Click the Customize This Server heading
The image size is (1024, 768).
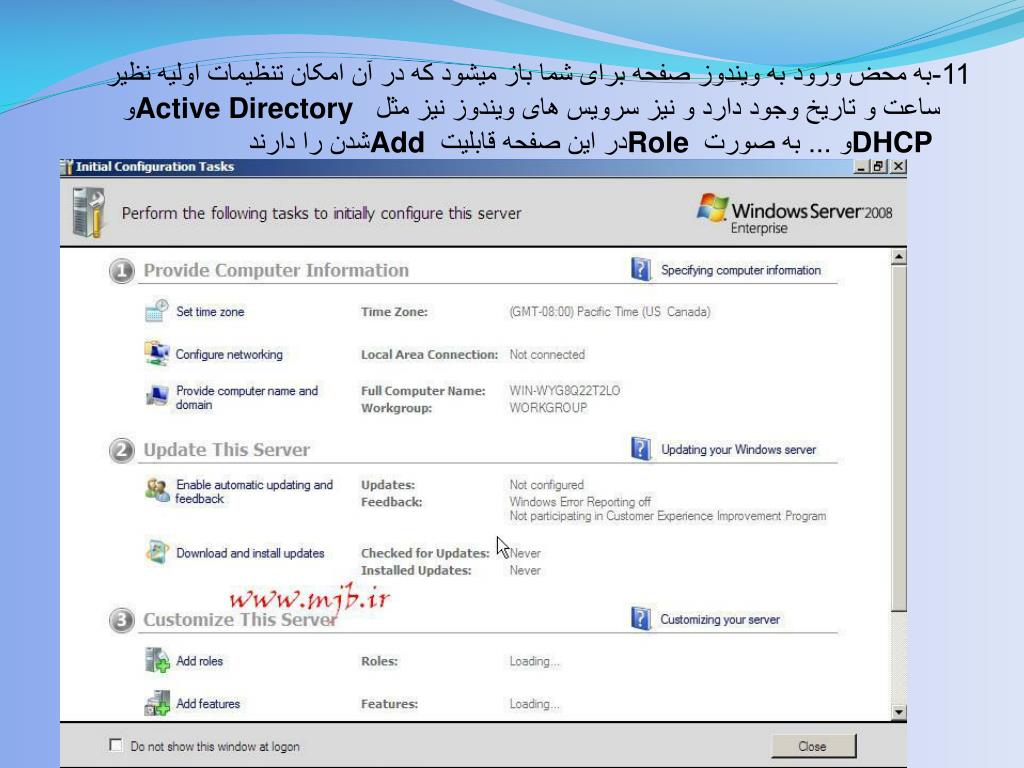click(x=240, y=619)
